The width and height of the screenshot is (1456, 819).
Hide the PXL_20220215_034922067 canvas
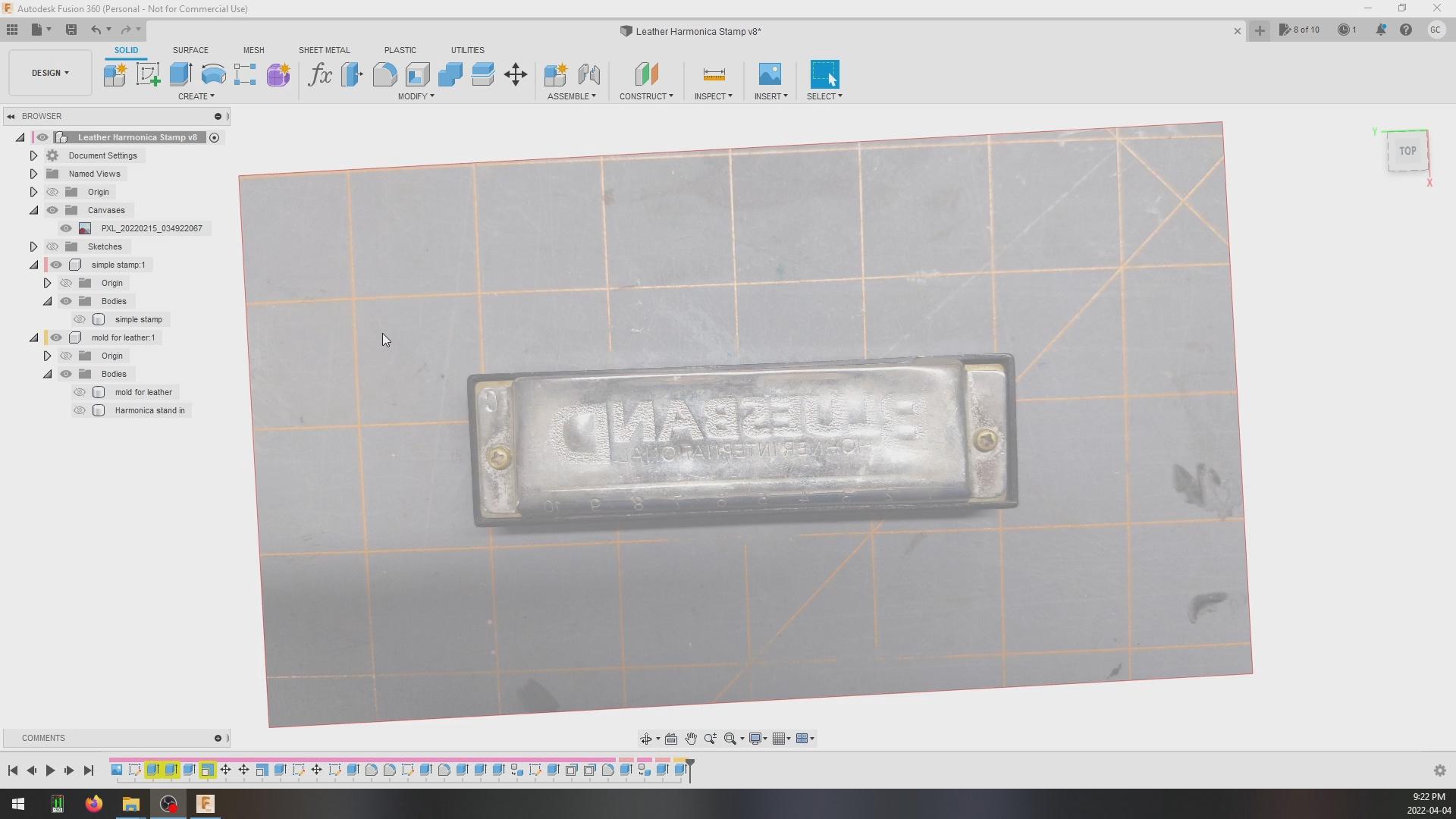click(66, 228)
